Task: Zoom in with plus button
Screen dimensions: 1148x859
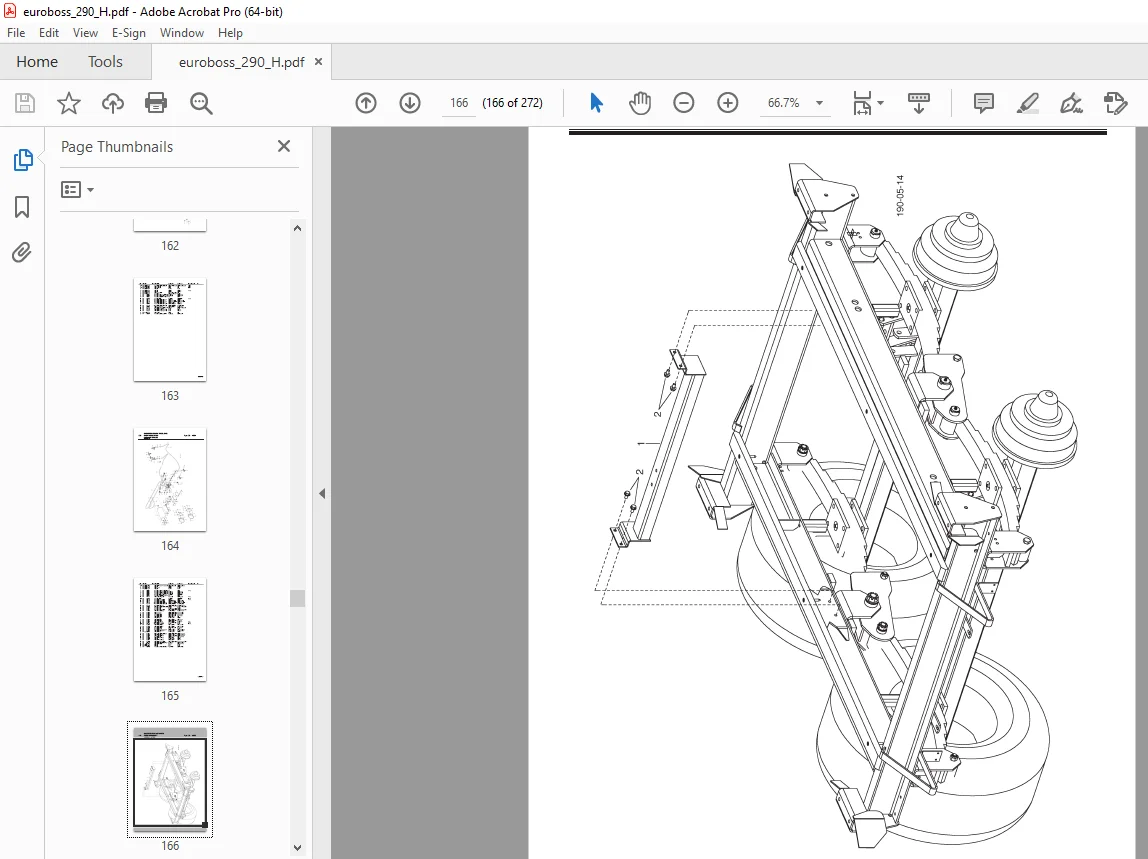Action: (x=728, y=103)
